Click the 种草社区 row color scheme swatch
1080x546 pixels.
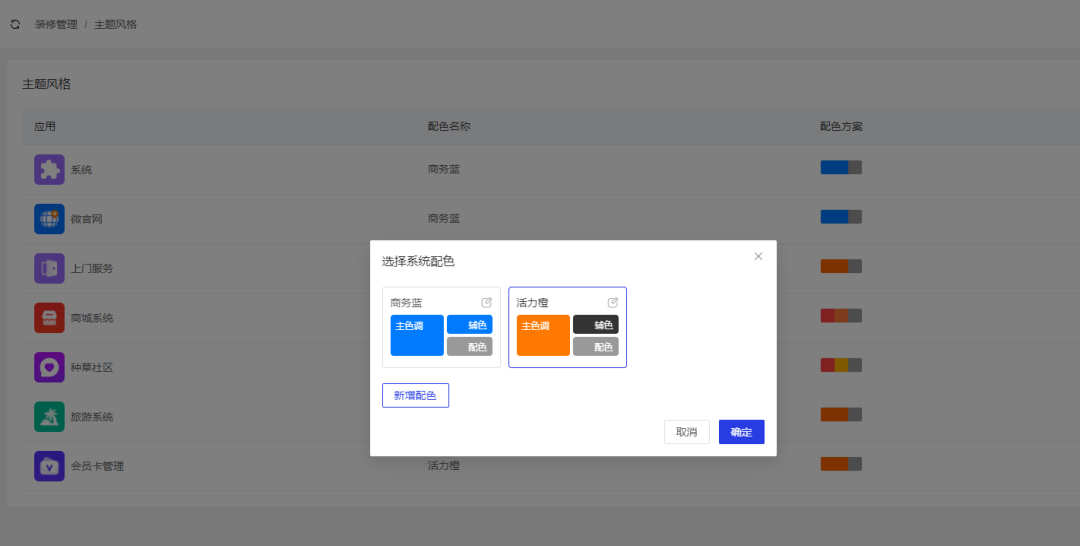click(841, 365)
